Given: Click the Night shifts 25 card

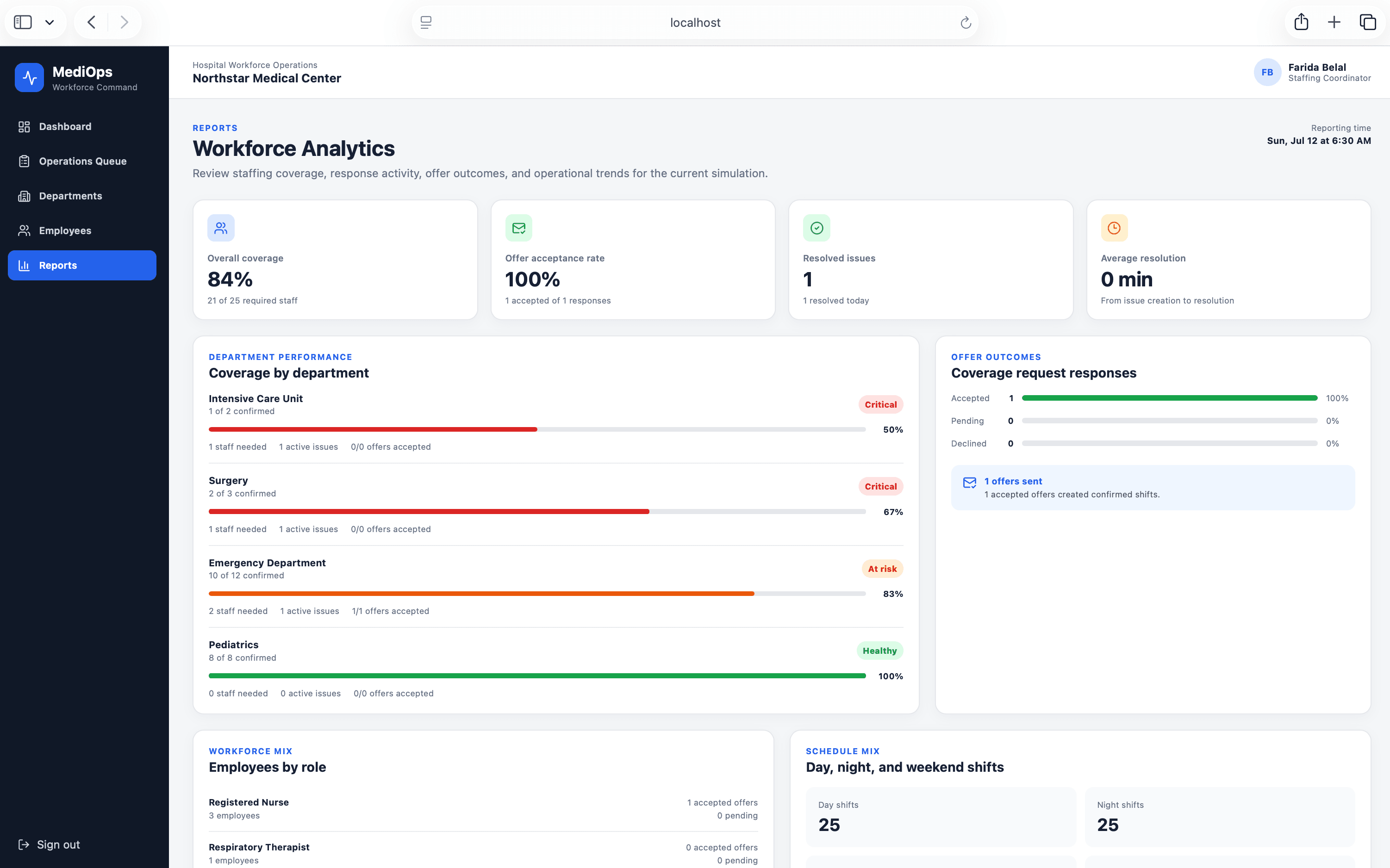Looking at the screenshot, I should [1220, 816].
